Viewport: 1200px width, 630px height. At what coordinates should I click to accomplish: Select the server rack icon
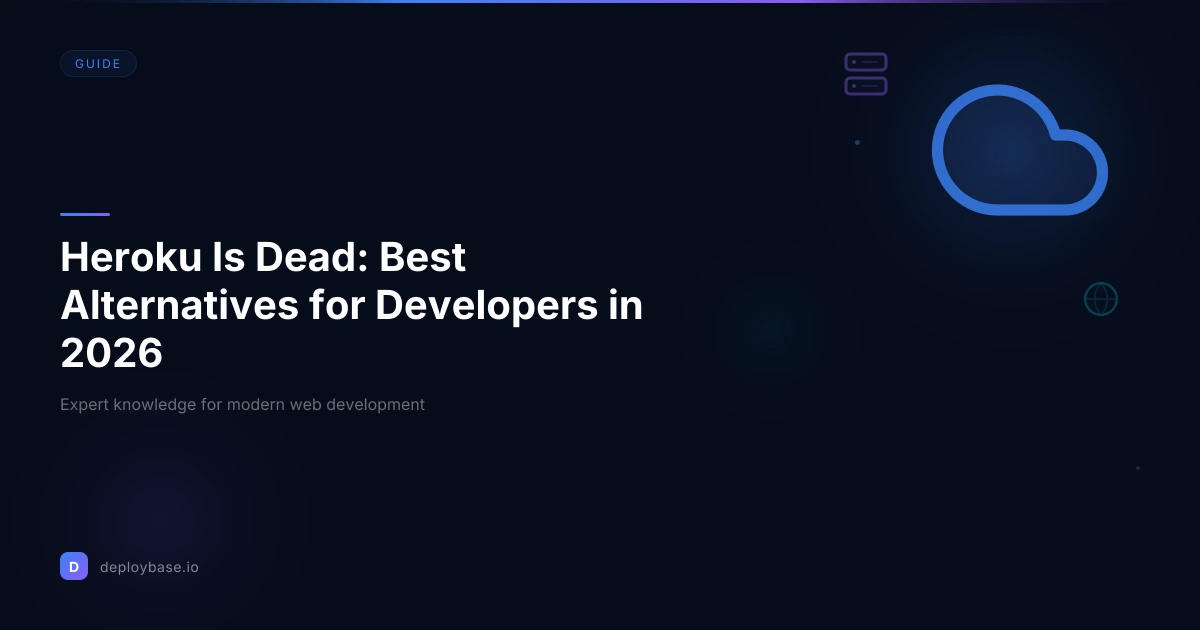click(x=865, y=74)
